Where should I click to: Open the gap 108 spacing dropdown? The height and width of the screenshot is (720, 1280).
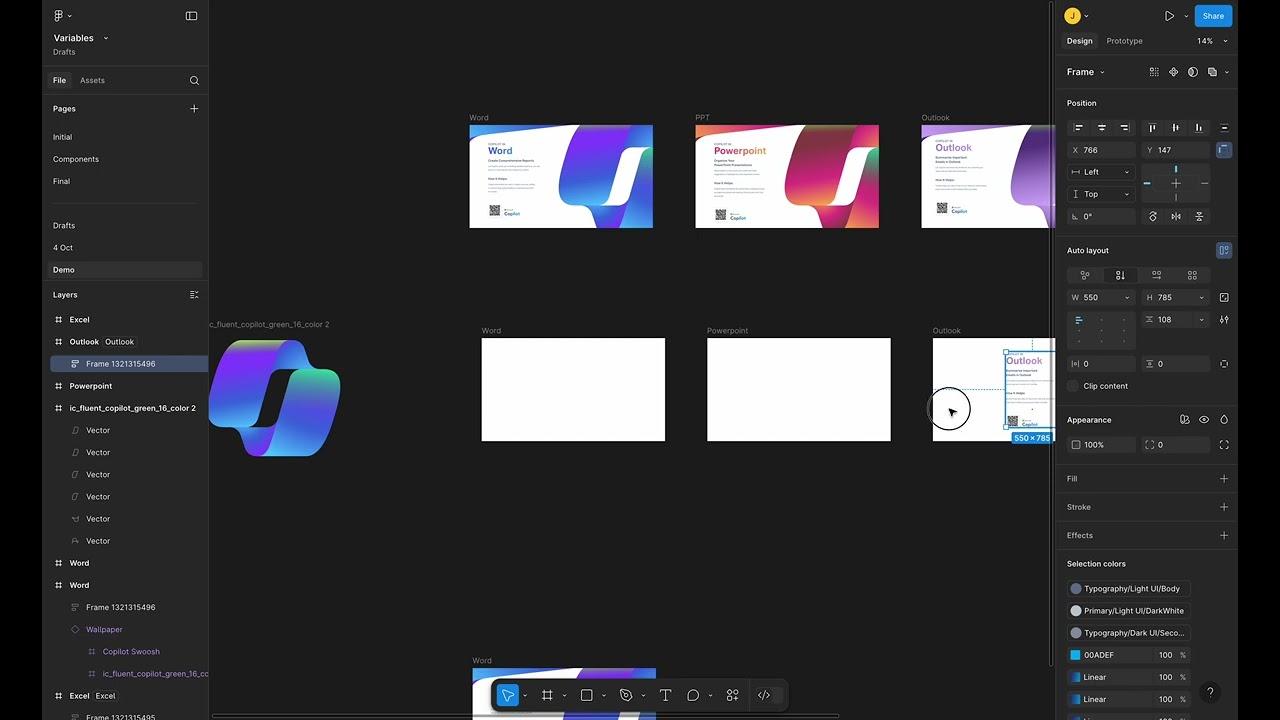pyautogui.click(x=1202, y=320)
